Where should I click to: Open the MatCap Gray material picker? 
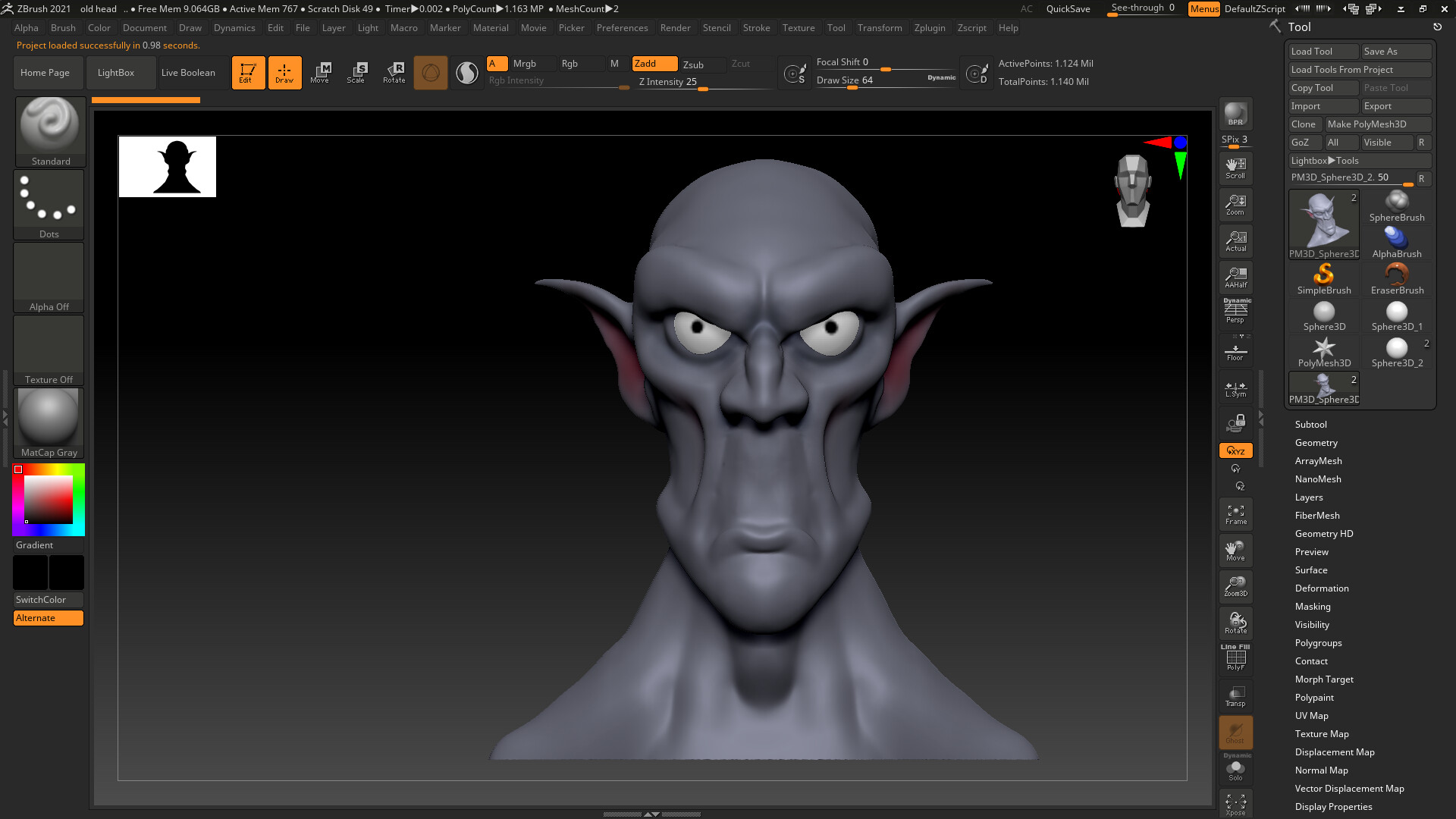click(x=49, y=417)
